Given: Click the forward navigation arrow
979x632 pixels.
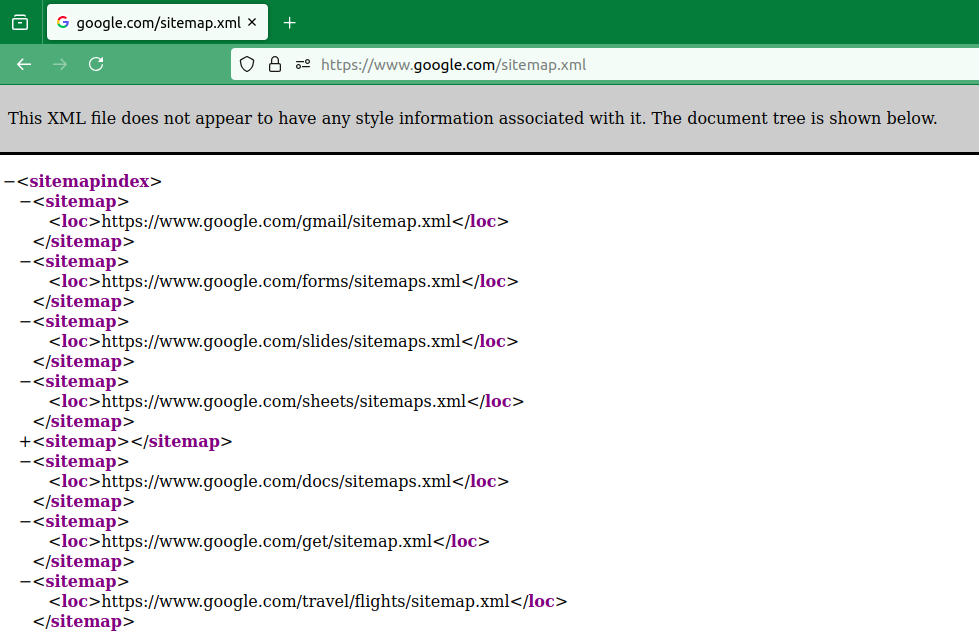Looking at the screenshot, I should coord(60,64).
